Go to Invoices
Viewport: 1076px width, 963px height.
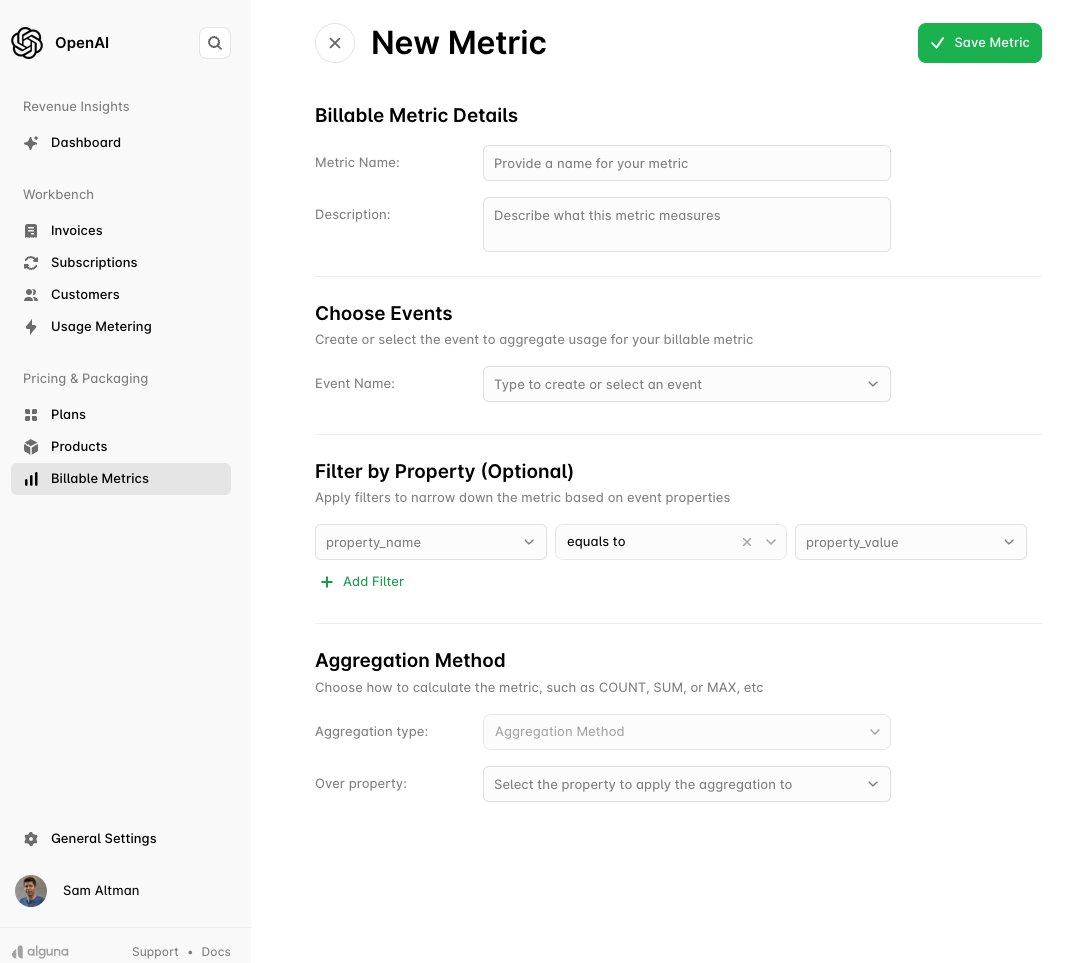[76, 231]
